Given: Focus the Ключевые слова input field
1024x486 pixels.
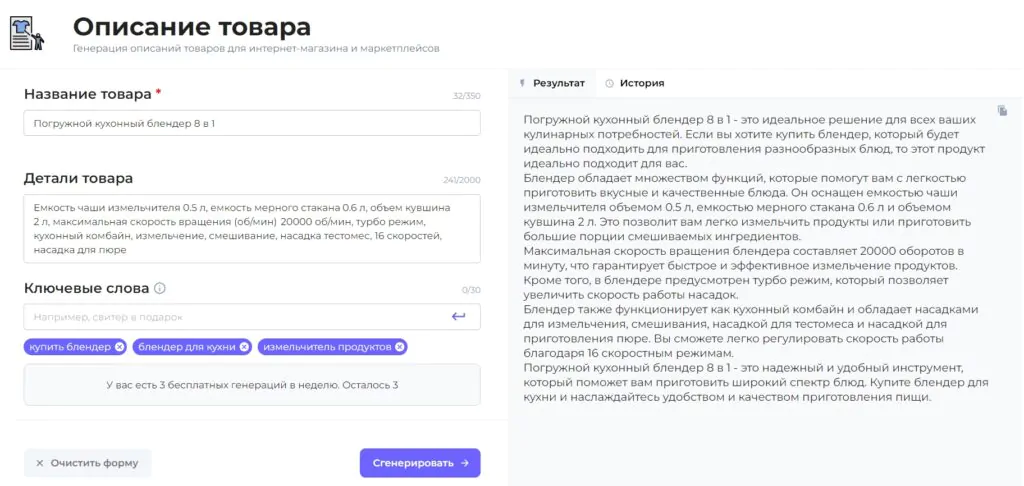Looking at the screenshot, I should click(235, 317).
